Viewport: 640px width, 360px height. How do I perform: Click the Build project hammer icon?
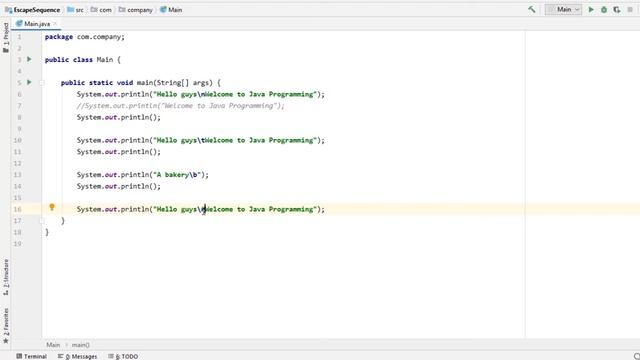coord(531,9)
